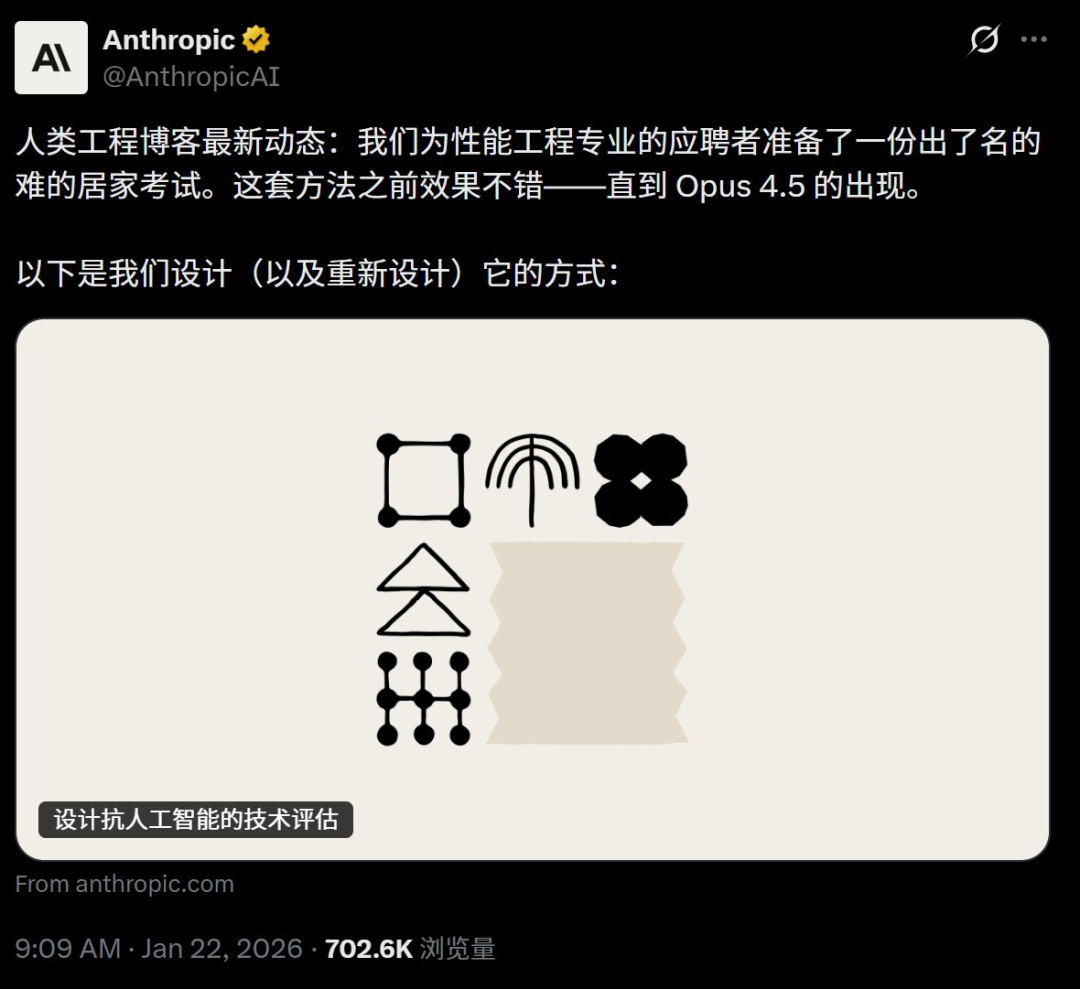Image resolution: width=1080 pixels, height=989 pixels.
Task: Click the beige torn-paper shape
Action: tap(587, 643)
